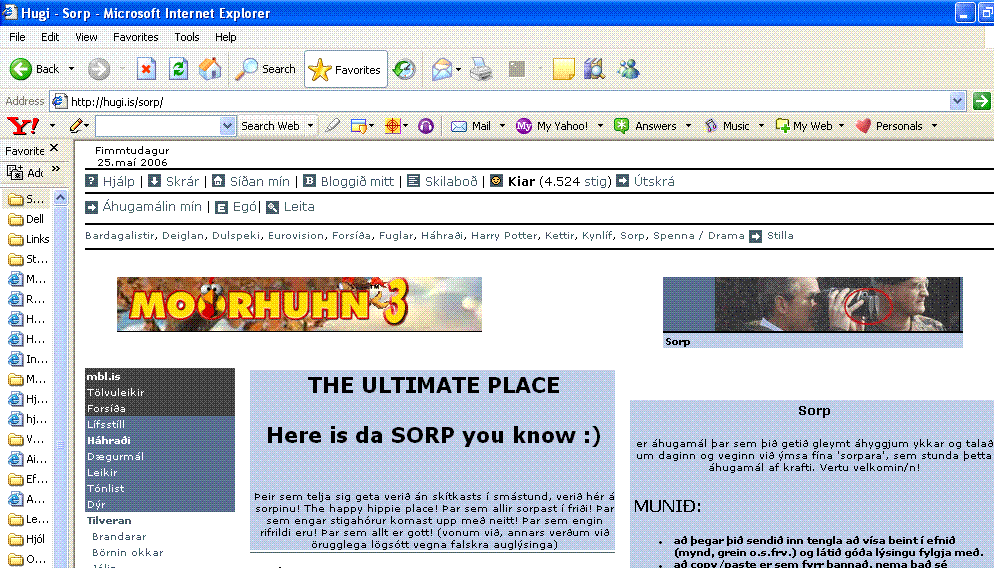
Task: Open Yahoo Answers button
Action: point(645,126)
